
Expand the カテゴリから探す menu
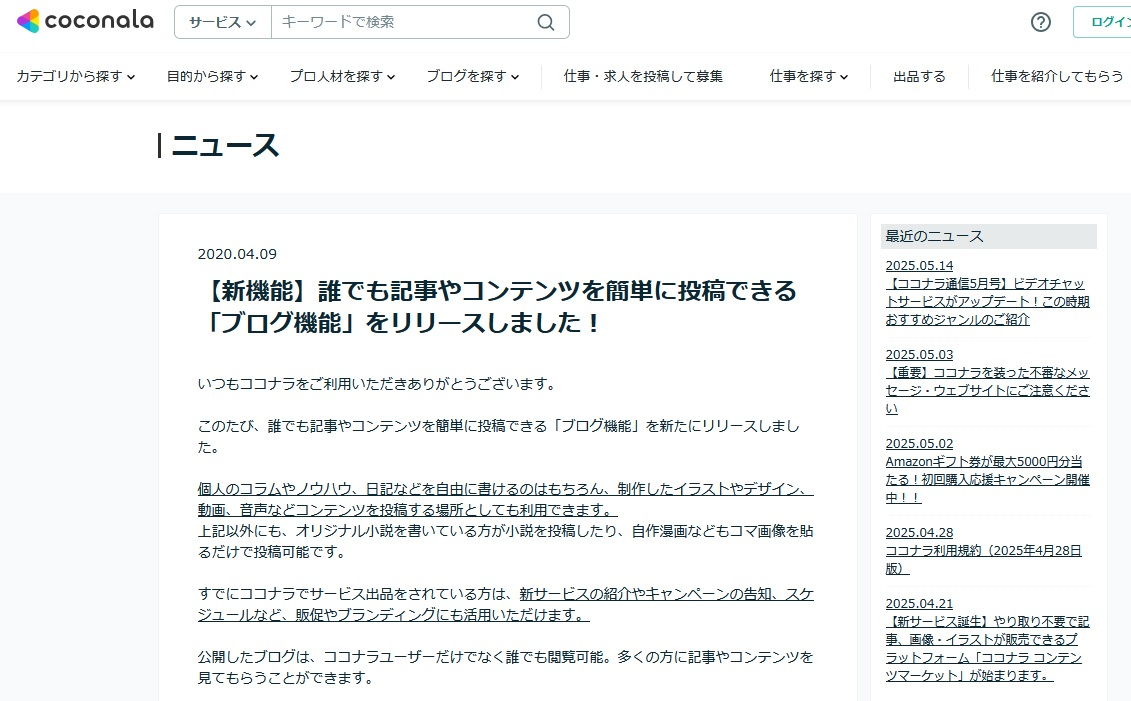coord(76,76)
